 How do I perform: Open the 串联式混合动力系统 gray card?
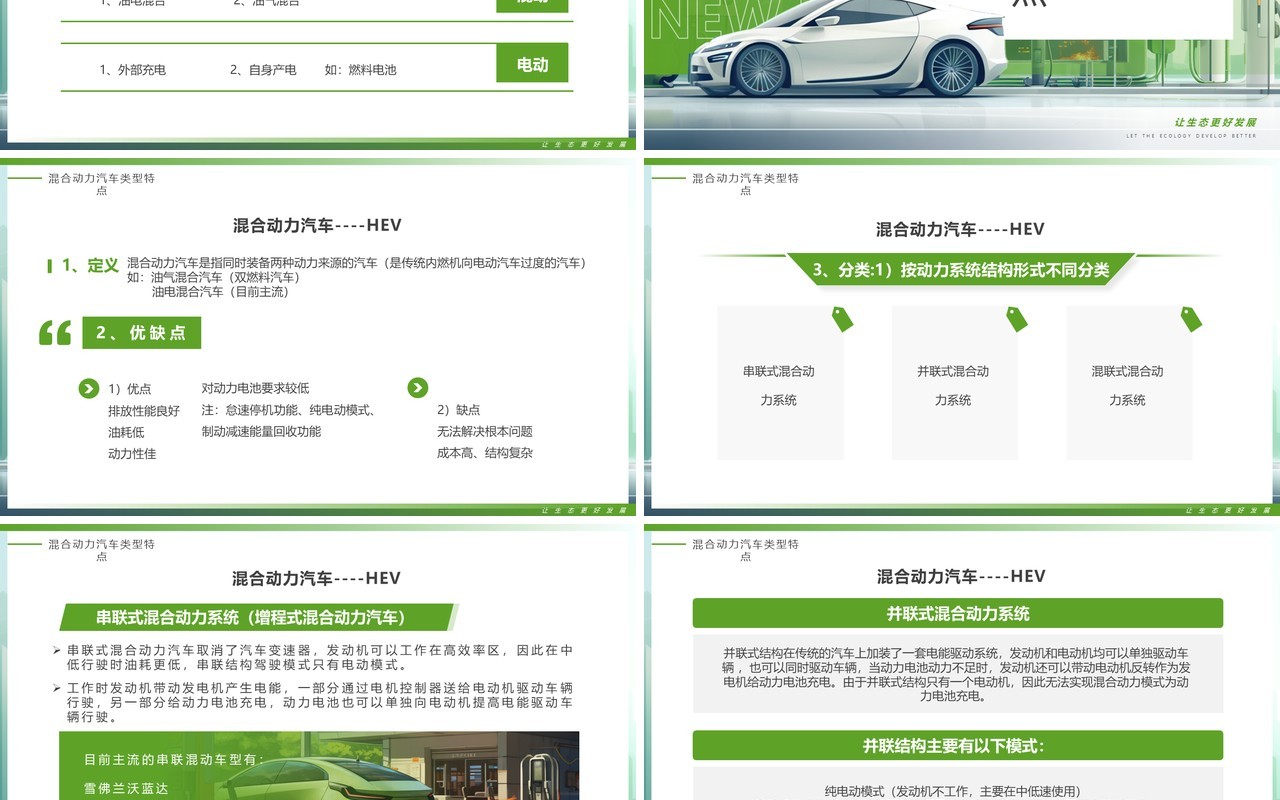[x=780, y=383]
